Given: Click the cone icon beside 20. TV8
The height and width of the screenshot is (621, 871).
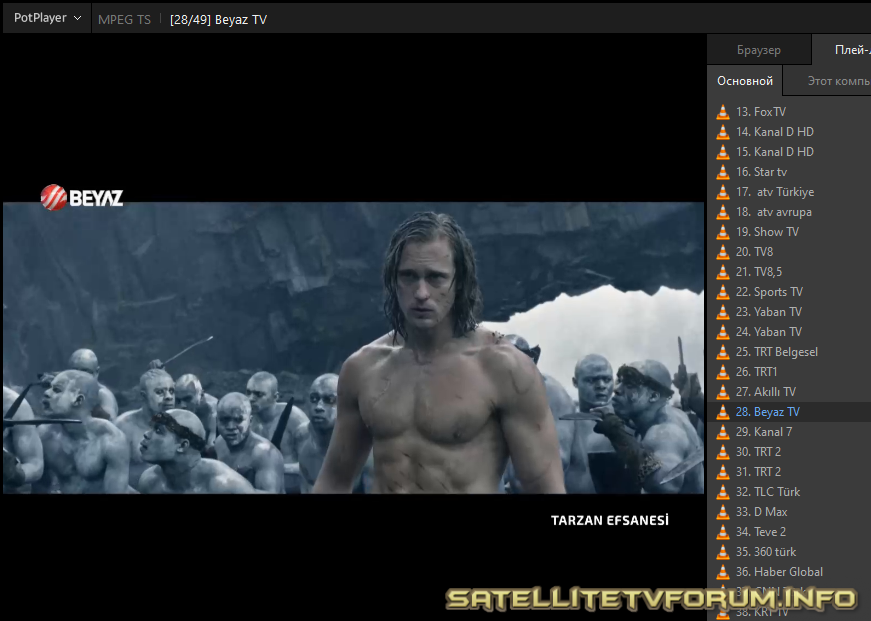Looking at the screenshot, I should tap(723, 252).
